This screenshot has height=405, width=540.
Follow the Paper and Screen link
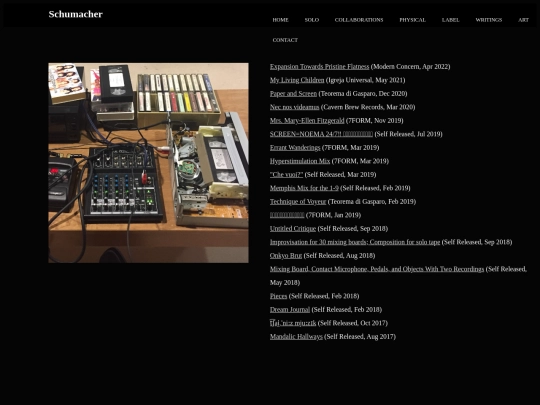(293, 93)
